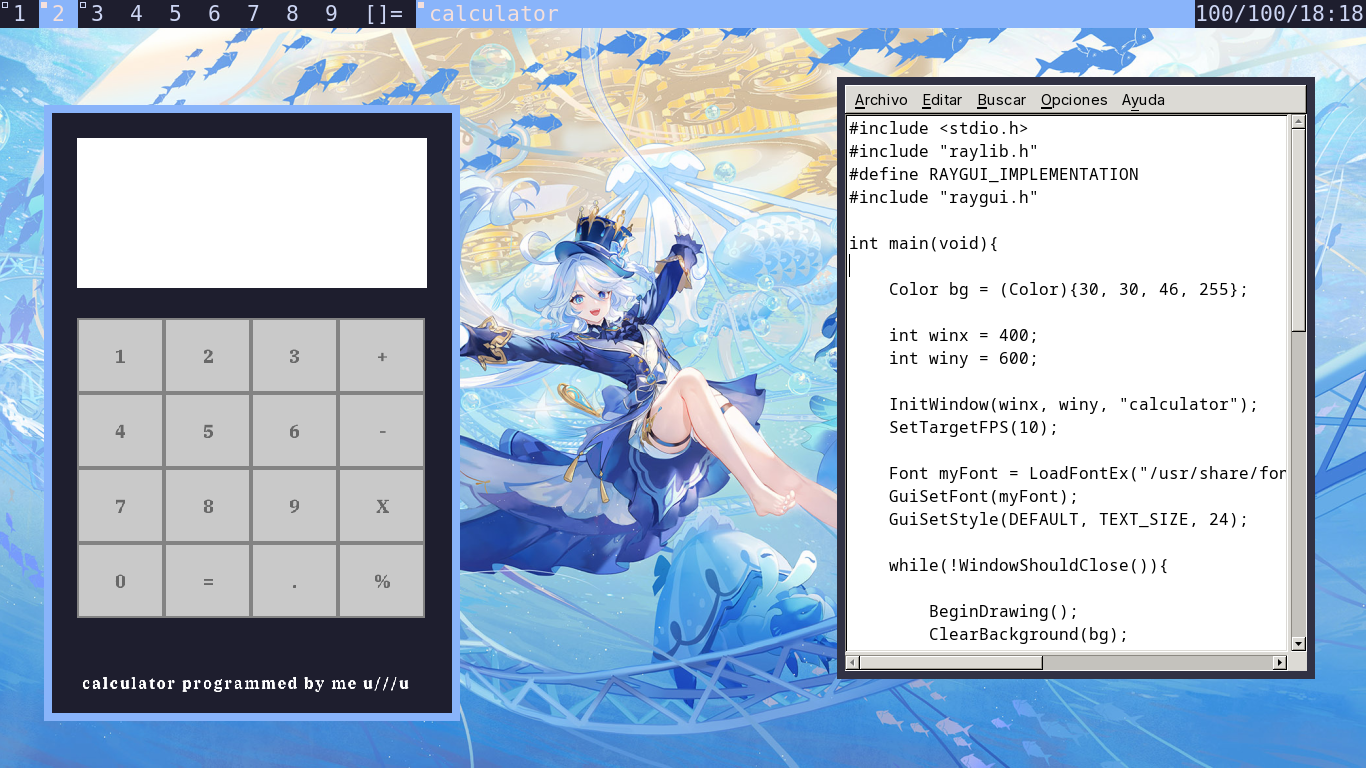This screenshot has width=1366, height=768.
Task: Click calculator button 4
Action: pyautogui.click(x=120, y=431)
